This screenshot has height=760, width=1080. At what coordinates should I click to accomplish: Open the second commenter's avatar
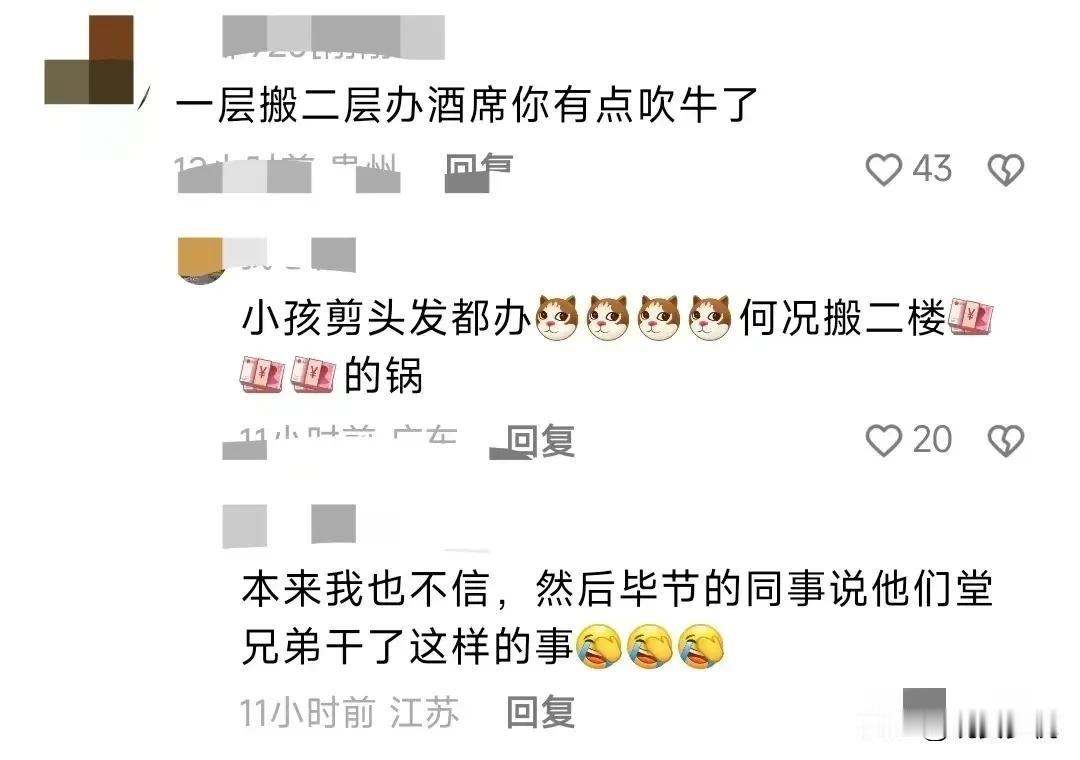pyautogui.click(x=200, y=260)
